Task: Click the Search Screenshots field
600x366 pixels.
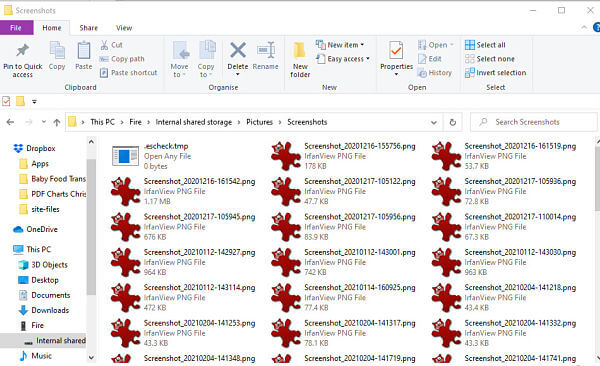Action: [533, 122]
